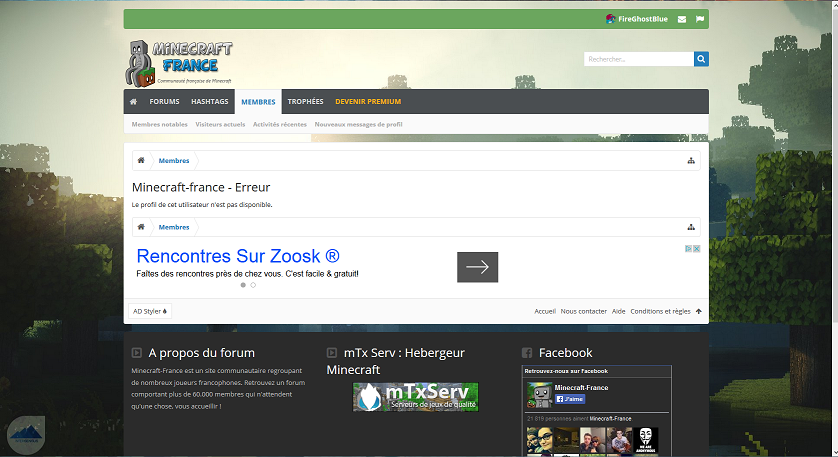
Task: Click the mTx Serv : Hebergeur Minecraft heading
Action: (395, 361)
